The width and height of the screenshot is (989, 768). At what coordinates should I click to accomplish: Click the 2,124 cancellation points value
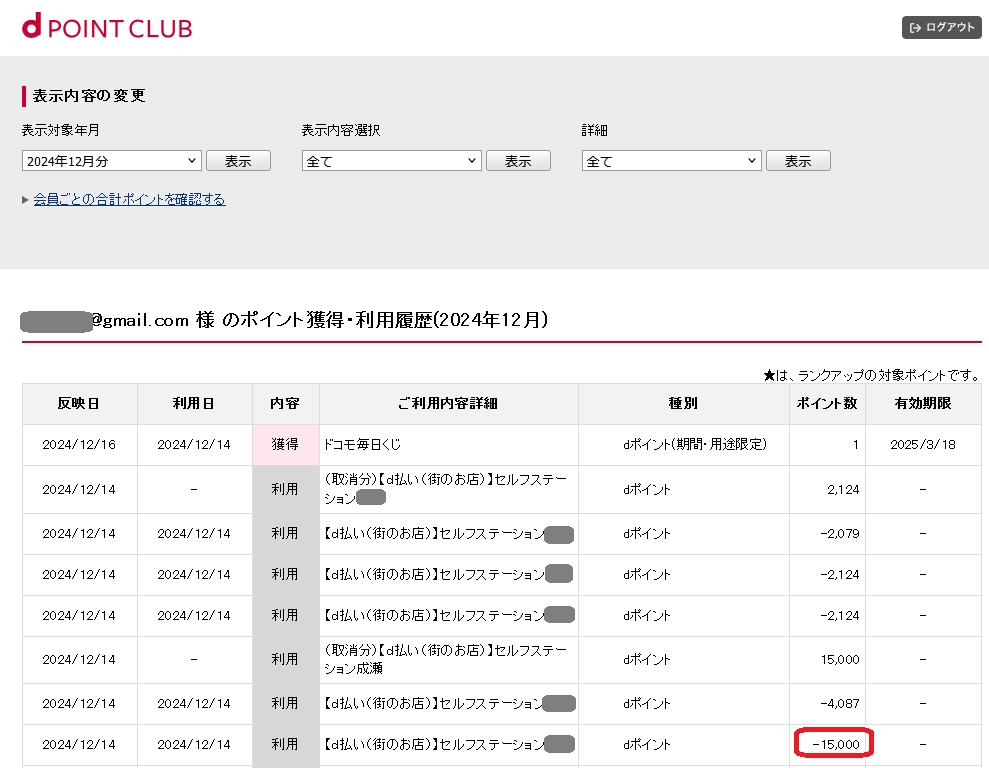[843, 489]
